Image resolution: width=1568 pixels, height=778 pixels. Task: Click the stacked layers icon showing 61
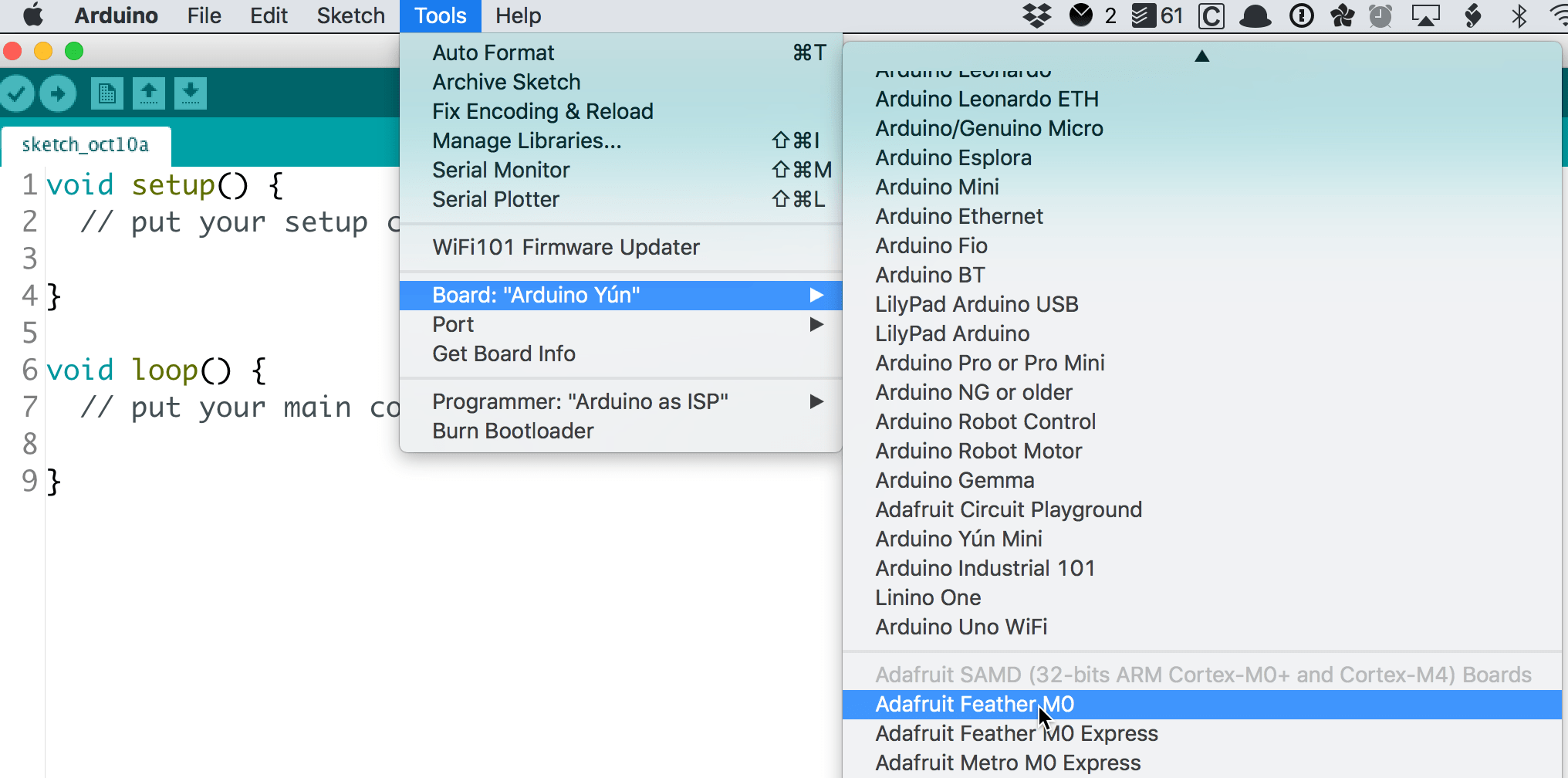point(1157,15)
